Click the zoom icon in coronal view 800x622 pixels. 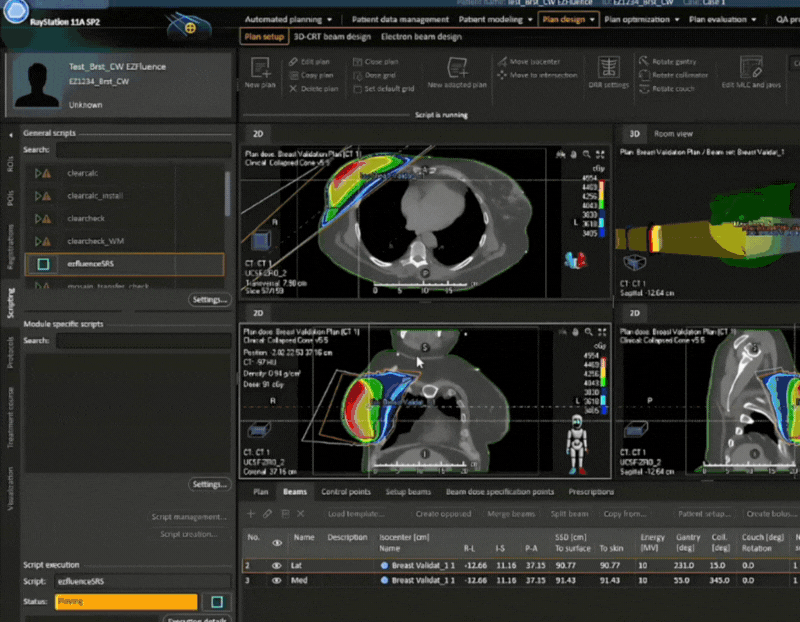[x=589, y=332]
